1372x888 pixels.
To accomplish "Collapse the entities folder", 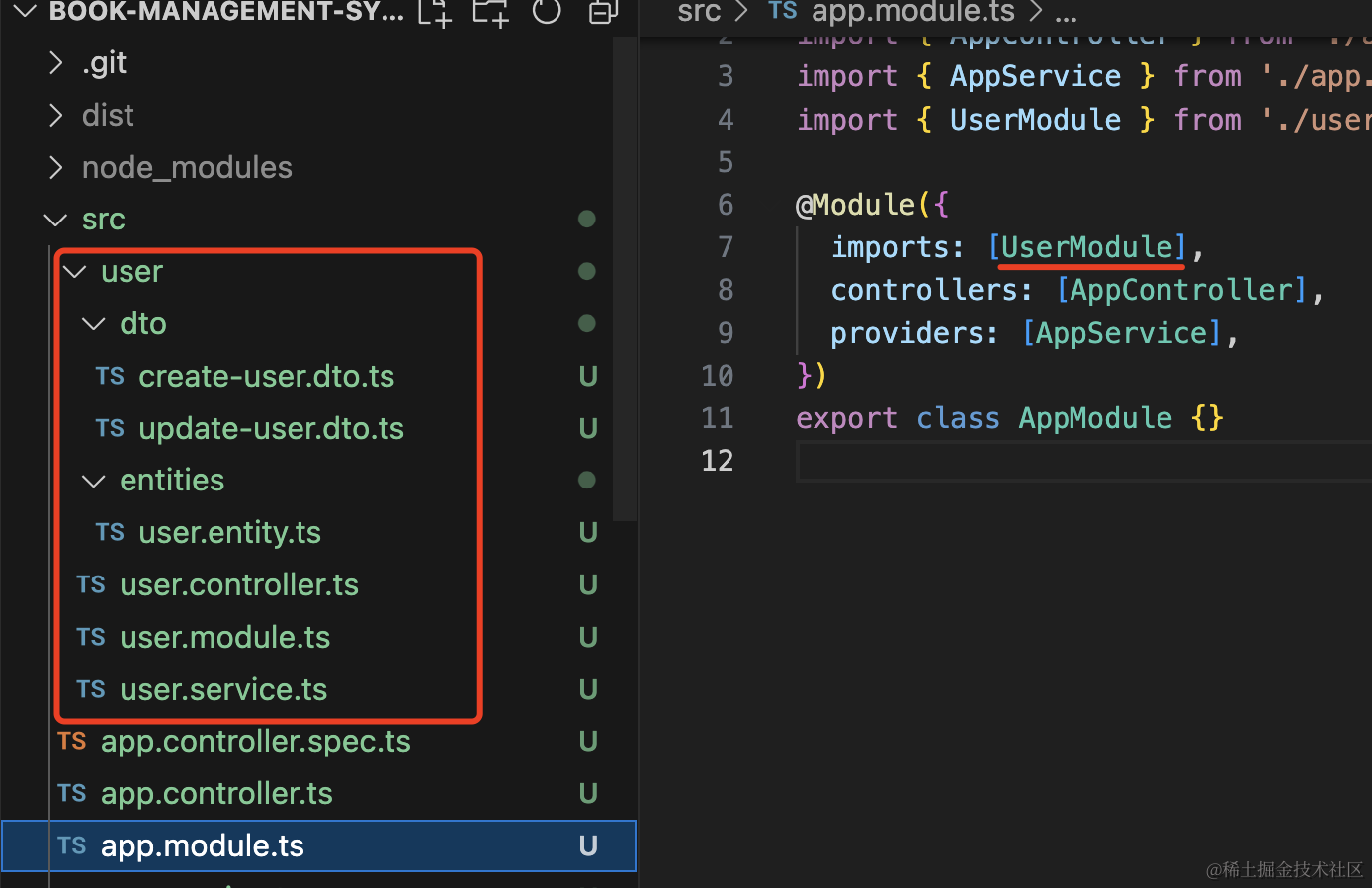I will pos(94,481).
